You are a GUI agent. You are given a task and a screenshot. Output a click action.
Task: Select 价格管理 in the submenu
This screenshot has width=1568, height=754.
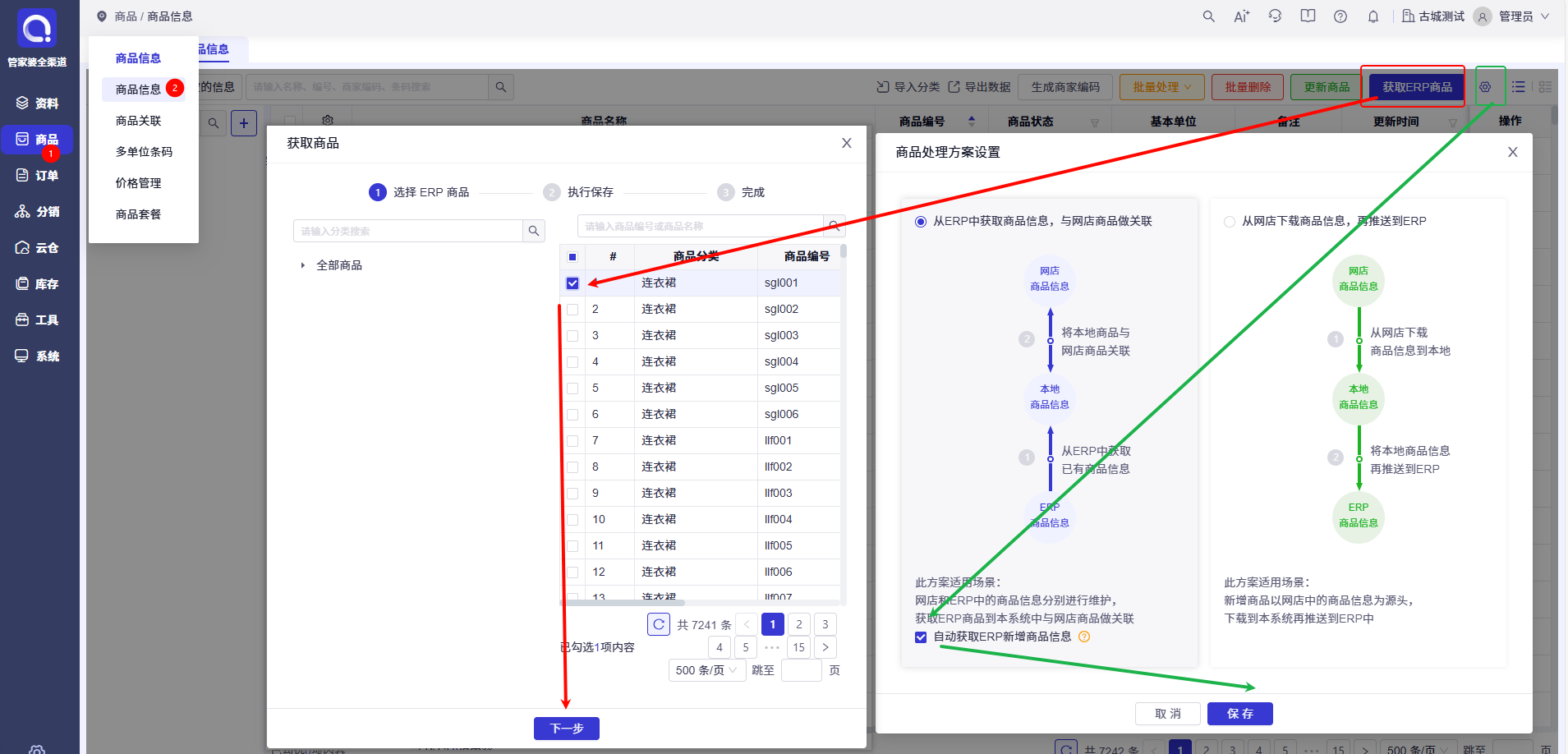138,183
